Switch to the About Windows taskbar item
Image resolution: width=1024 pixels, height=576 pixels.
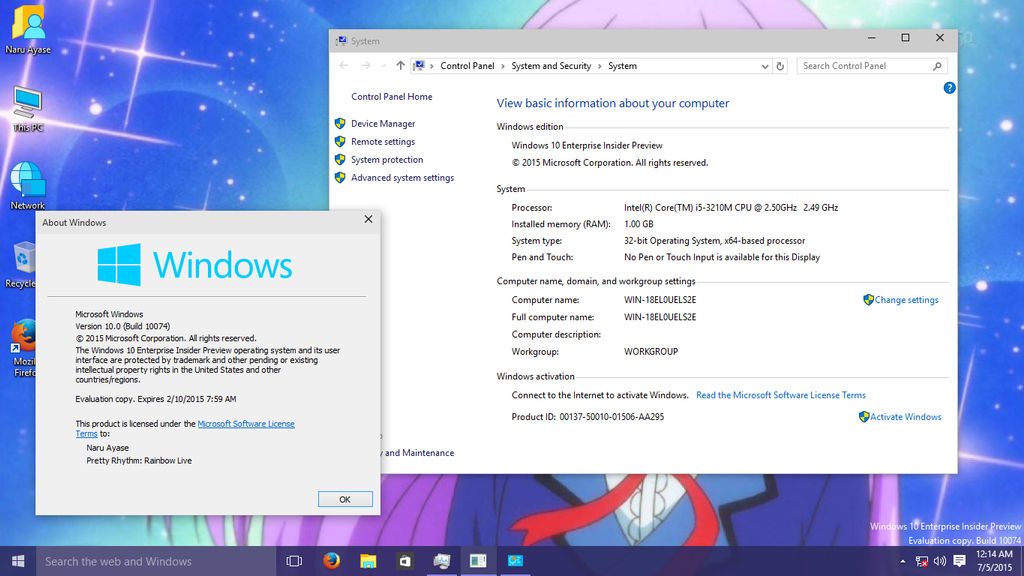pyautogui.click(x=478, y=561)
